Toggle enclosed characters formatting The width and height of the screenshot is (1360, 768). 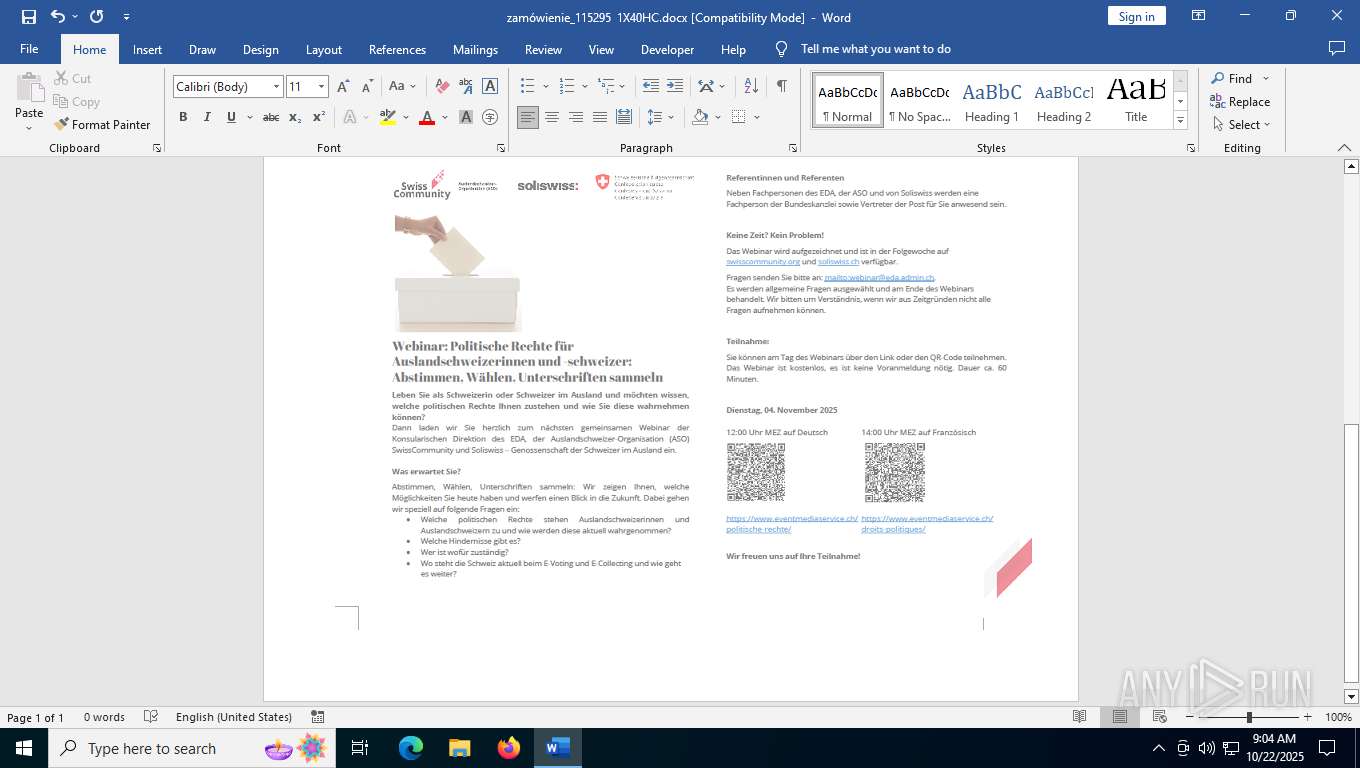point(490,117)
